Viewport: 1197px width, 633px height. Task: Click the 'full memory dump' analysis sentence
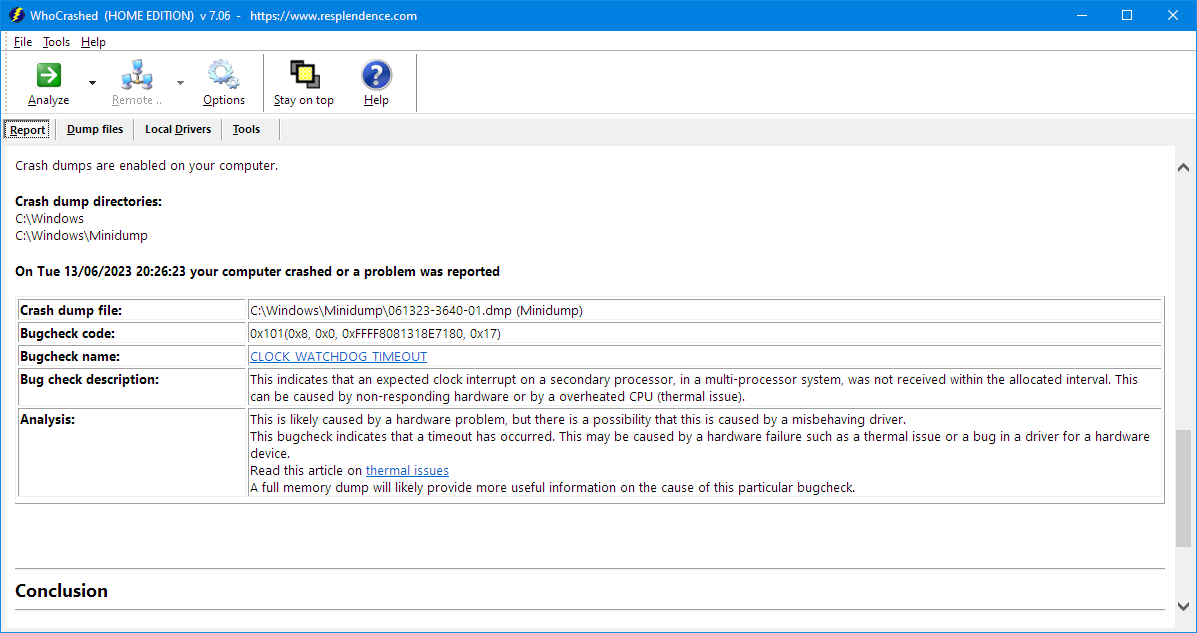[553, 487]
